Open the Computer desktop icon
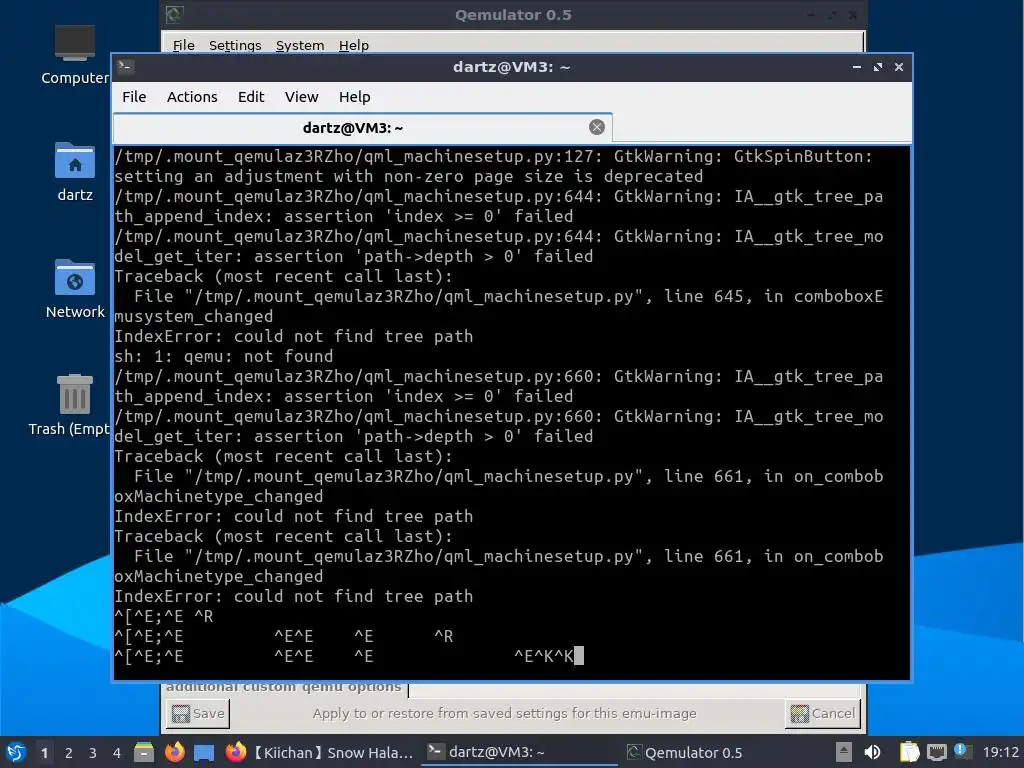The height and width of the screenshot is (768, 1024). tap(74, 54)
